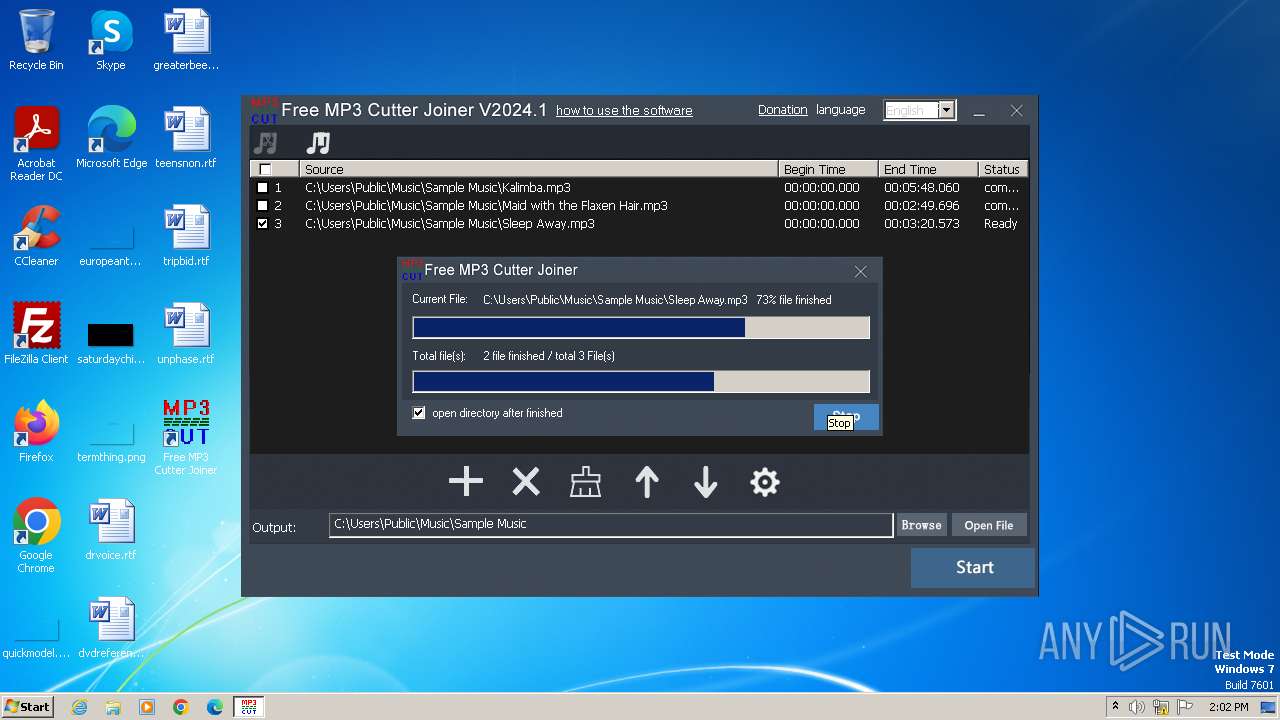This screenshot has height=720, width=1280.
Task: Stop the current conversion
Action: coord(846,417)
